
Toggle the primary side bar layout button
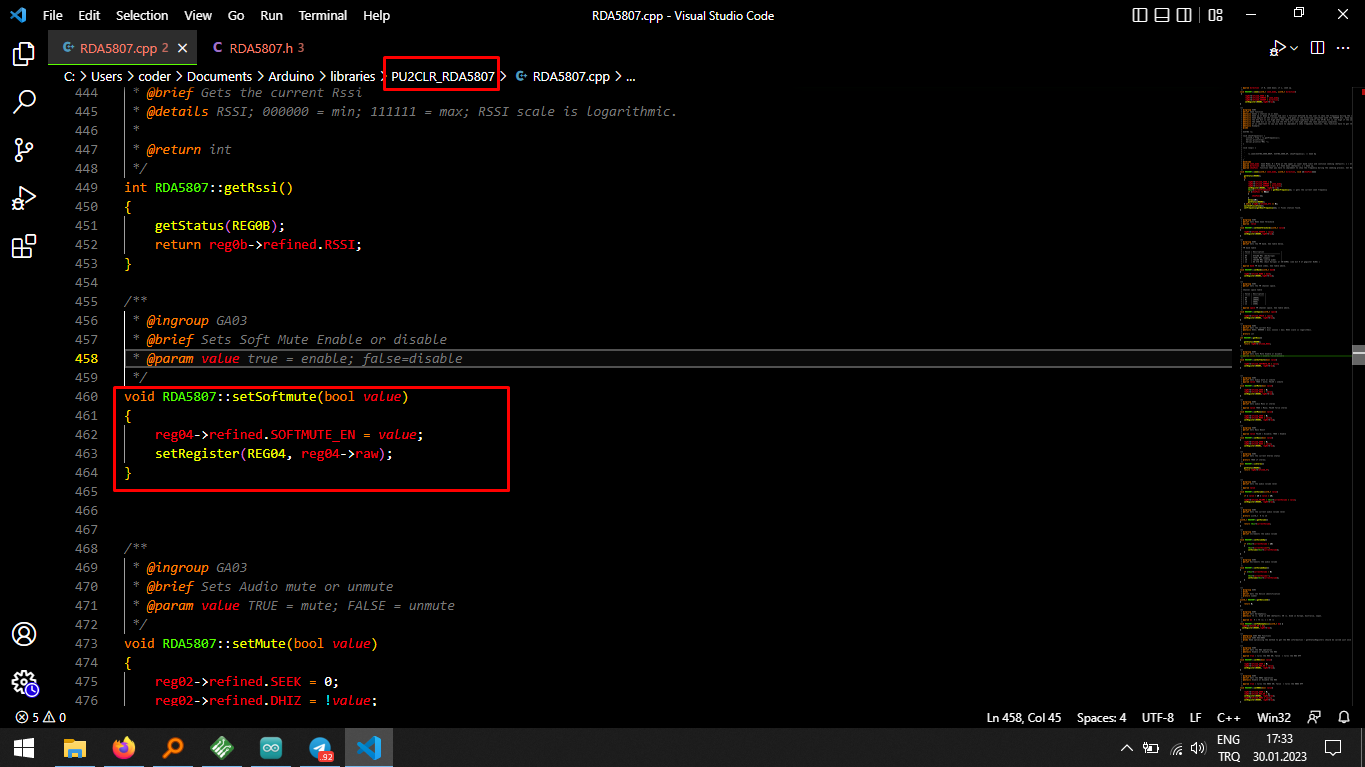pos(1140,15)
